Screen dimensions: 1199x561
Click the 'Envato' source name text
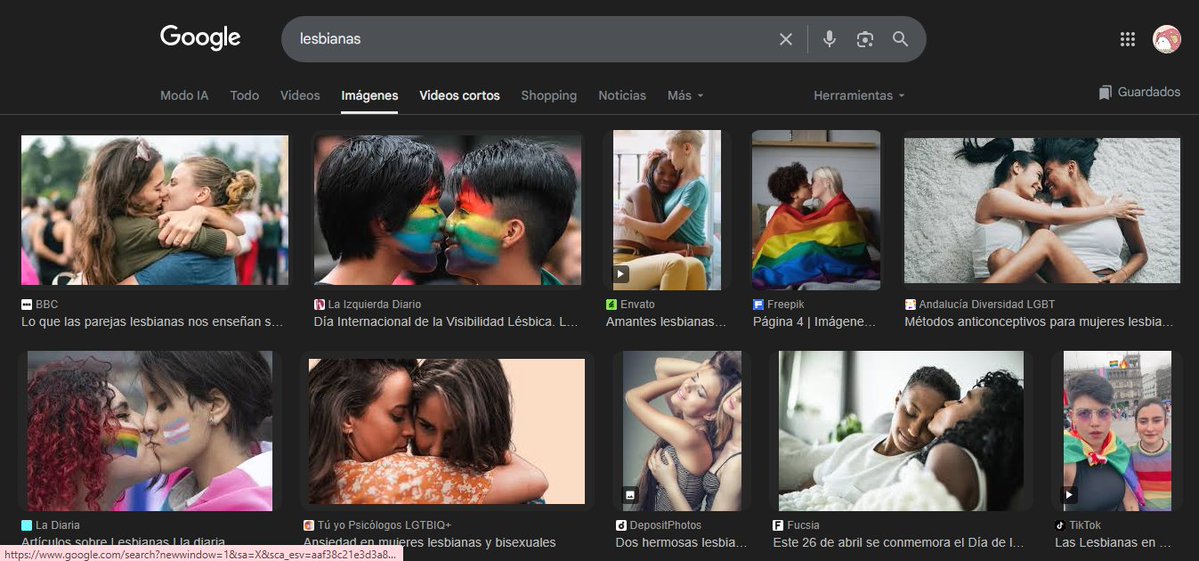[x=638, y=304]
